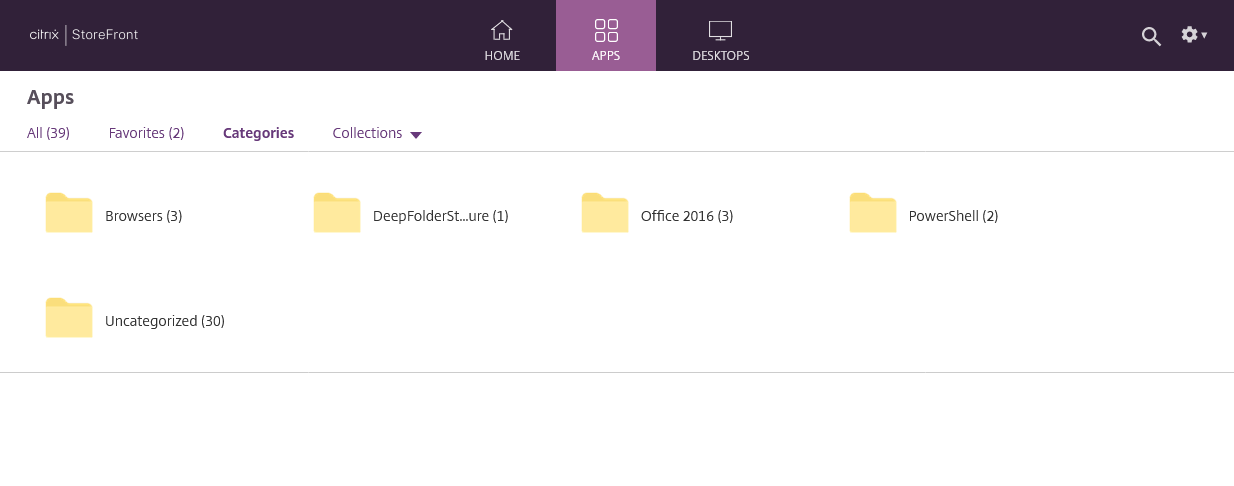Select the Apps tab
The width and height of the screenshot is (1234, 486).
(x=606, y=36)
